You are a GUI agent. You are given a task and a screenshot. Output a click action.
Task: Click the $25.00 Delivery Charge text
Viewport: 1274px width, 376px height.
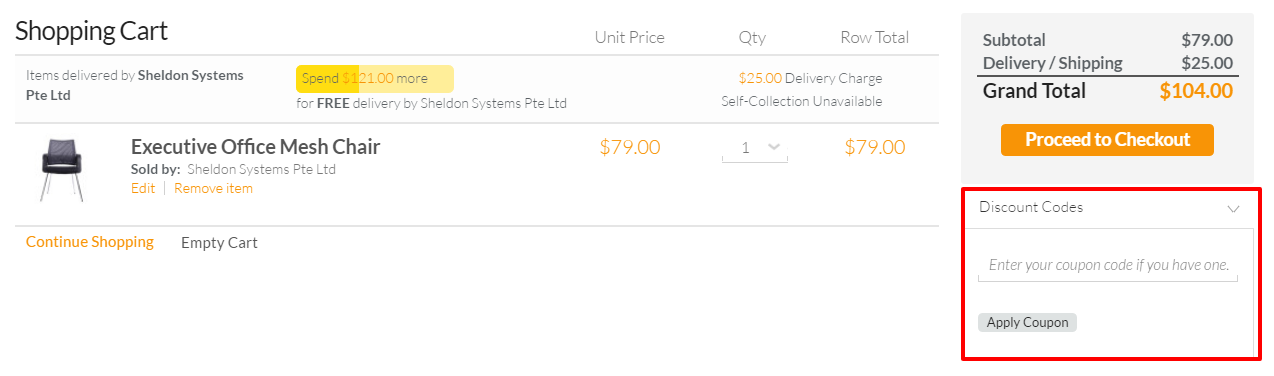point(810,78)
